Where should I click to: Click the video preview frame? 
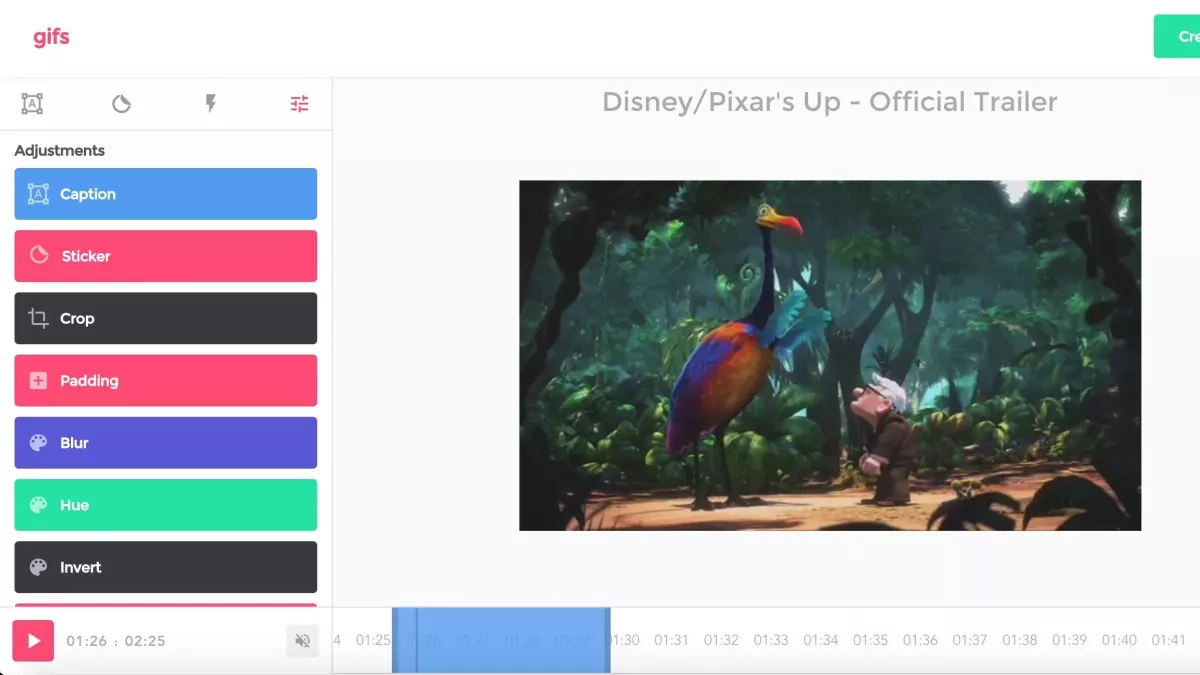point(830,355)
